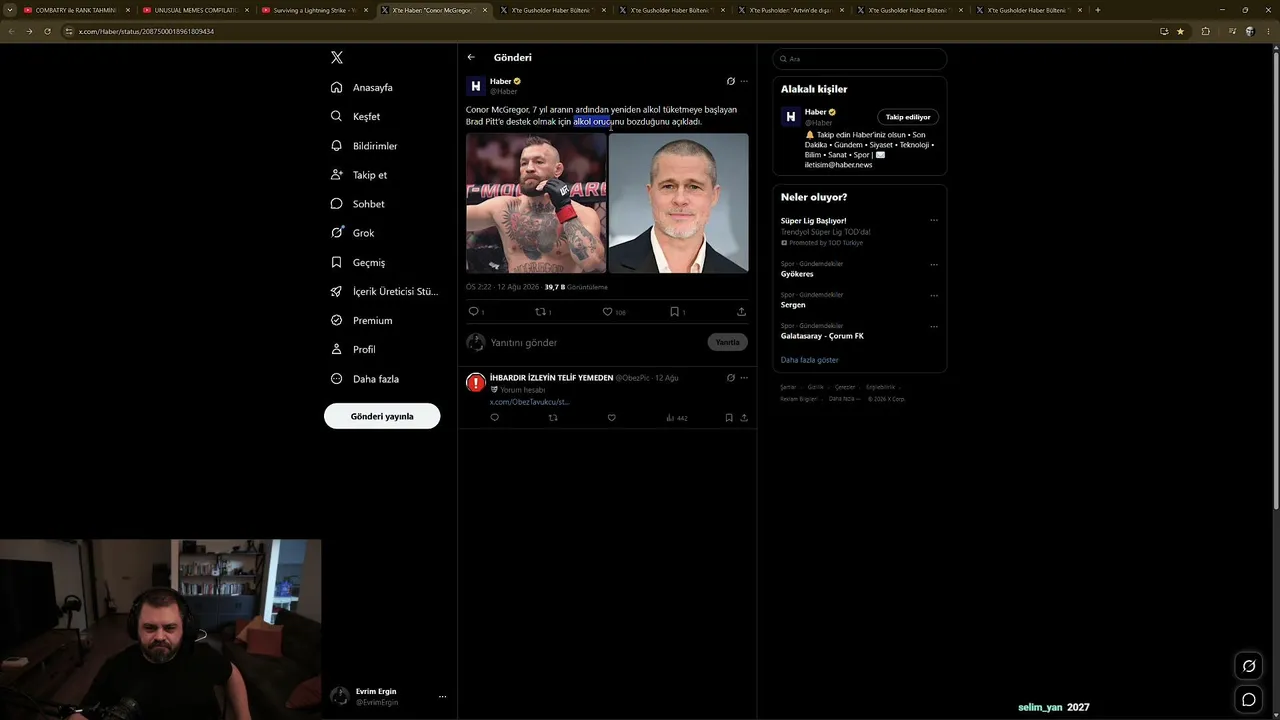The image size is (1280, 720).
Task: Switch to UNUSUAL MEMES COMPILATION tab
Action: coord(195,10)
